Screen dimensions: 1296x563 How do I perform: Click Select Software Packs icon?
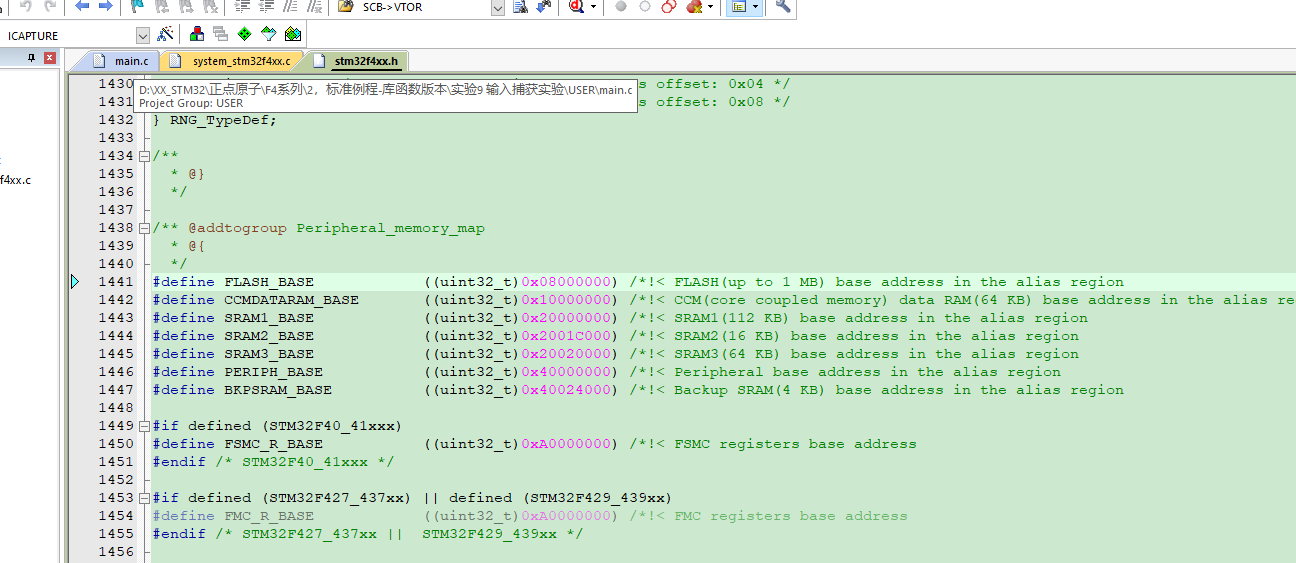(x=268, y=34)
